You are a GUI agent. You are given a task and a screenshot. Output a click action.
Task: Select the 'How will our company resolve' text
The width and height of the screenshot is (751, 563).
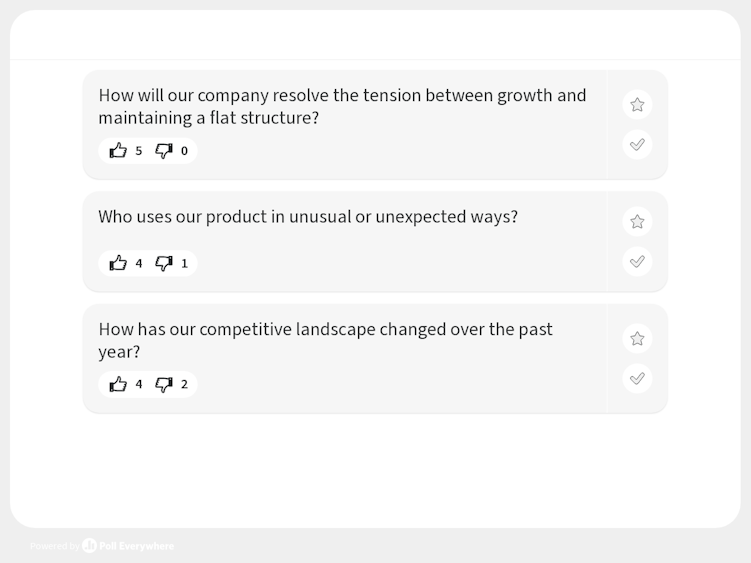tap(342, 106)
